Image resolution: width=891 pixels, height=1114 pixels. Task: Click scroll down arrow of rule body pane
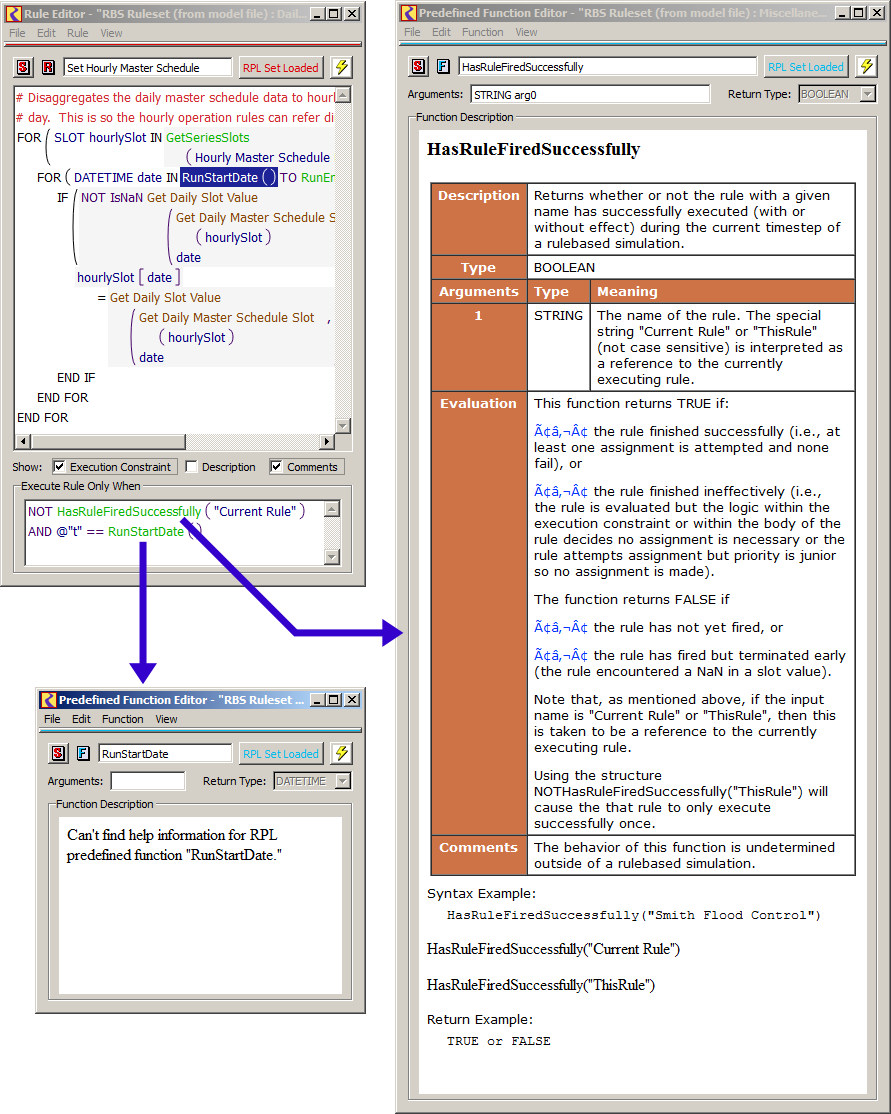point(342,426)
